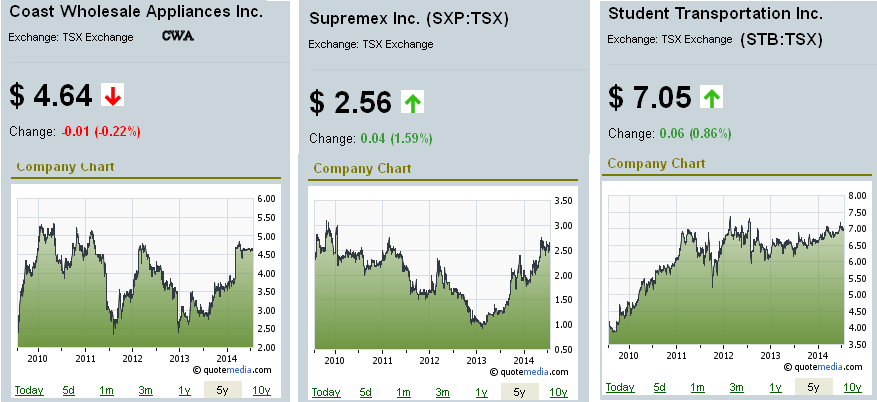877x402 pixels.
Task: Open 10y view for Supremex chart
Action: 559,392
